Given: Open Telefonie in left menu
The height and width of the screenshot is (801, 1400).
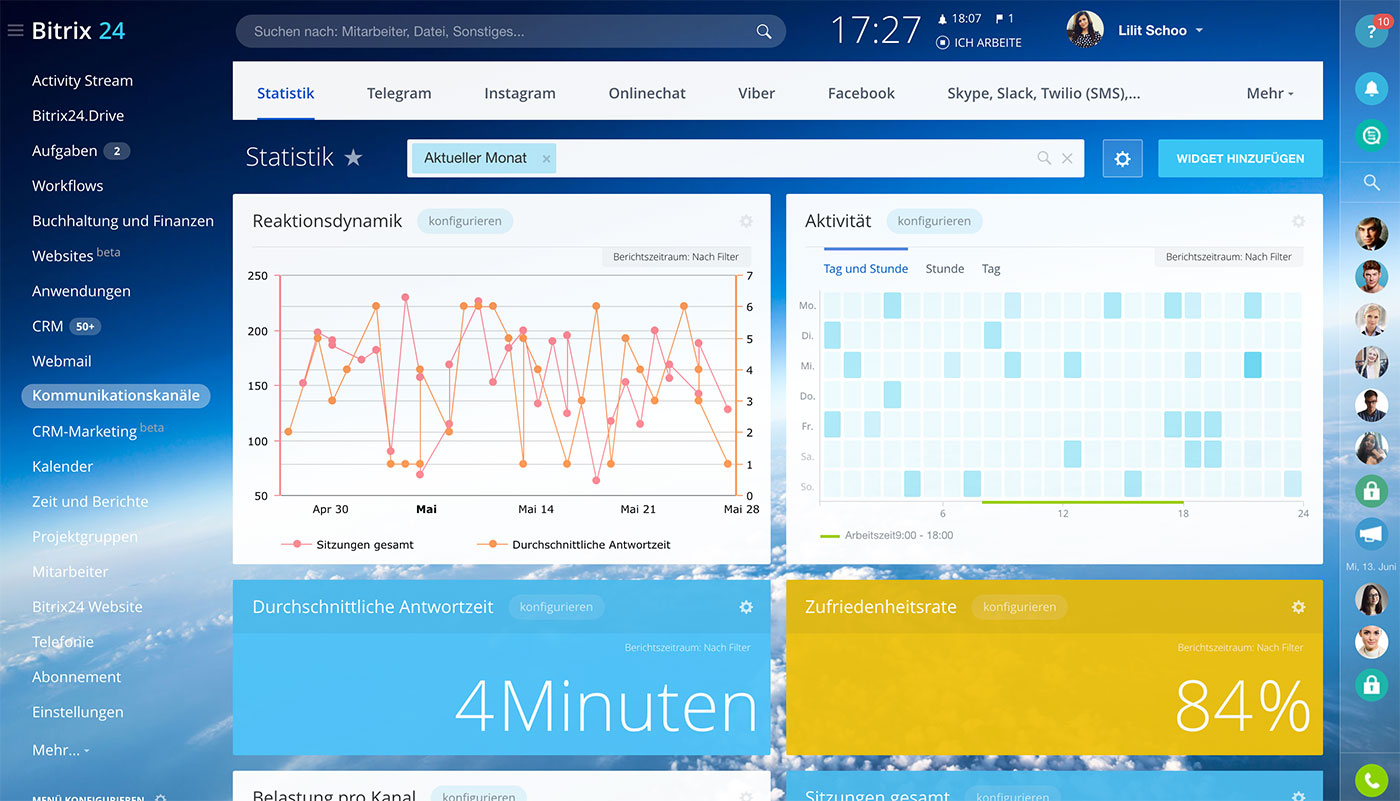Looking at the screenshot, I should (63, 642).
